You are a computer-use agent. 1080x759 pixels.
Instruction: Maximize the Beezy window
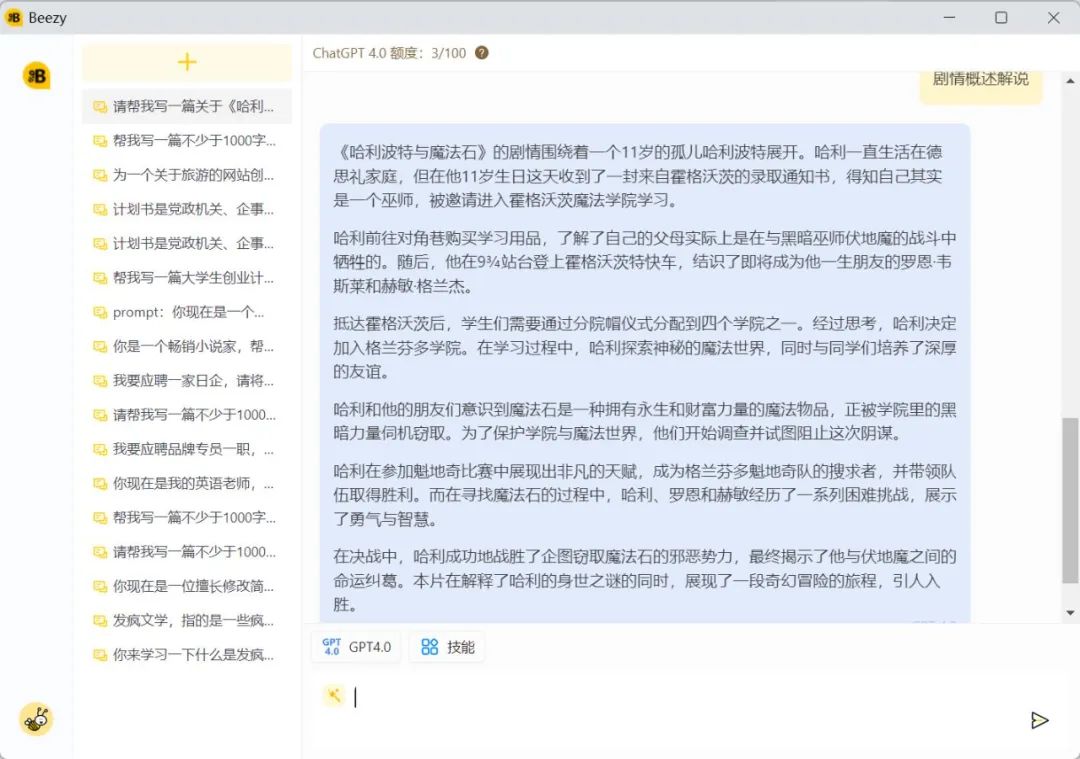pyautogui.click(x=1001, y=17)
